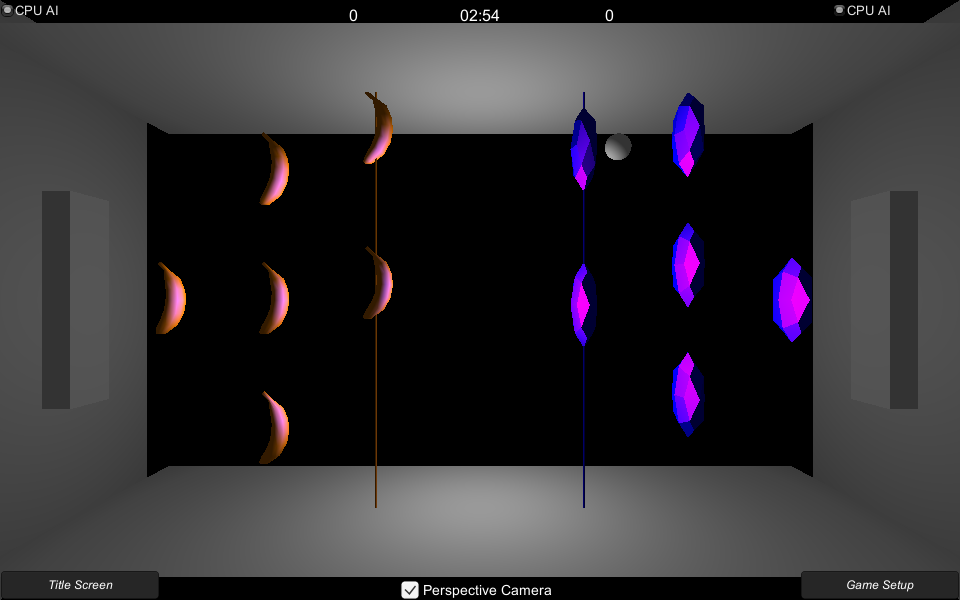
Task: Open the Game Setup button
Action: tap(880, 585)
